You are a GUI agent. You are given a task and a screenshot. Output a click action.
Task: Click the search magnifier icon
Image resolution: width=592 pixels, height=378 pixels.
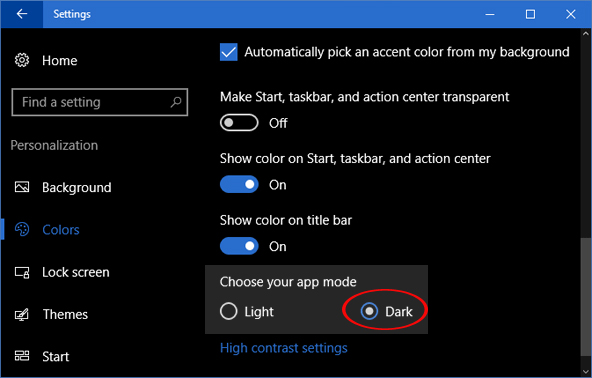[x=176, y=102]
